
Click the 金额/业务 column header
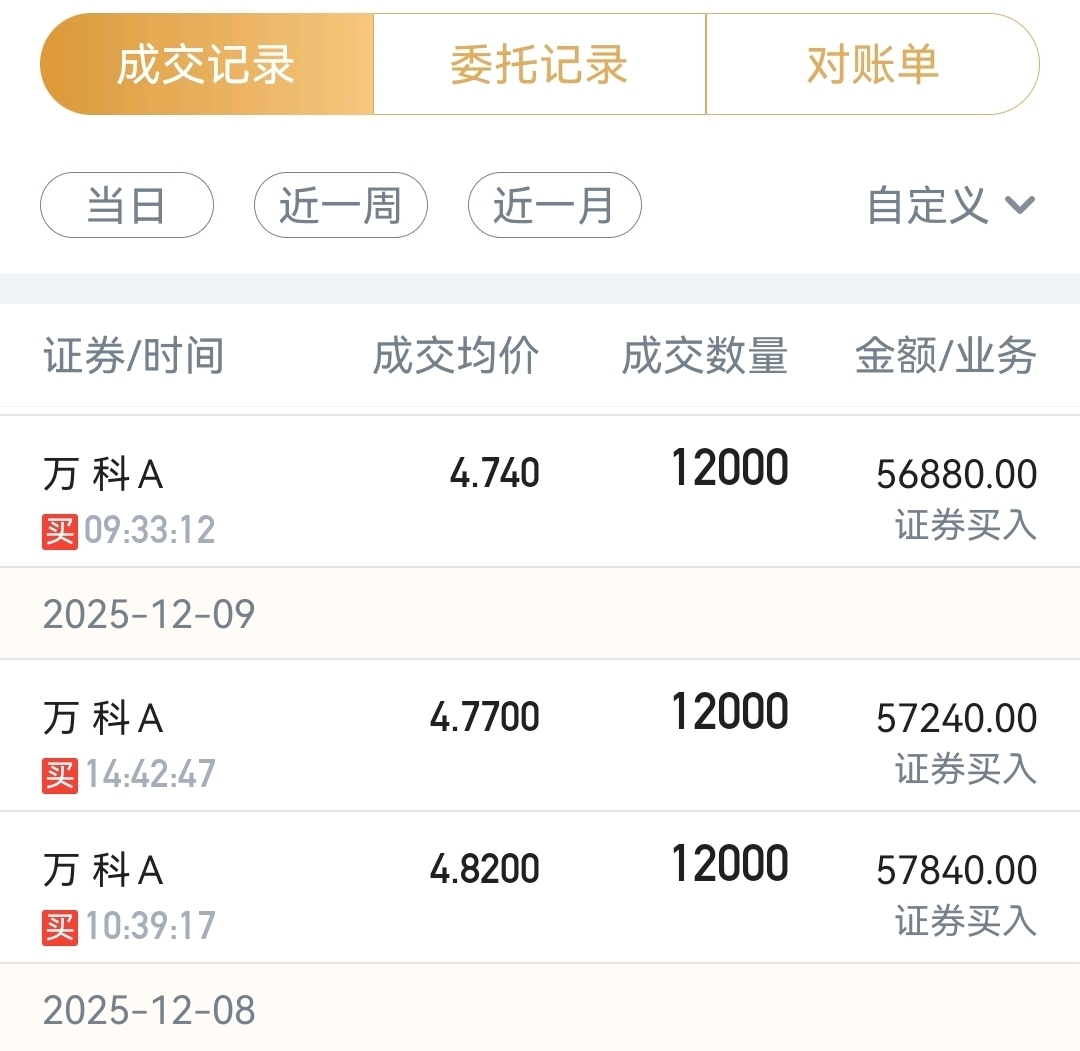(946, 356)
